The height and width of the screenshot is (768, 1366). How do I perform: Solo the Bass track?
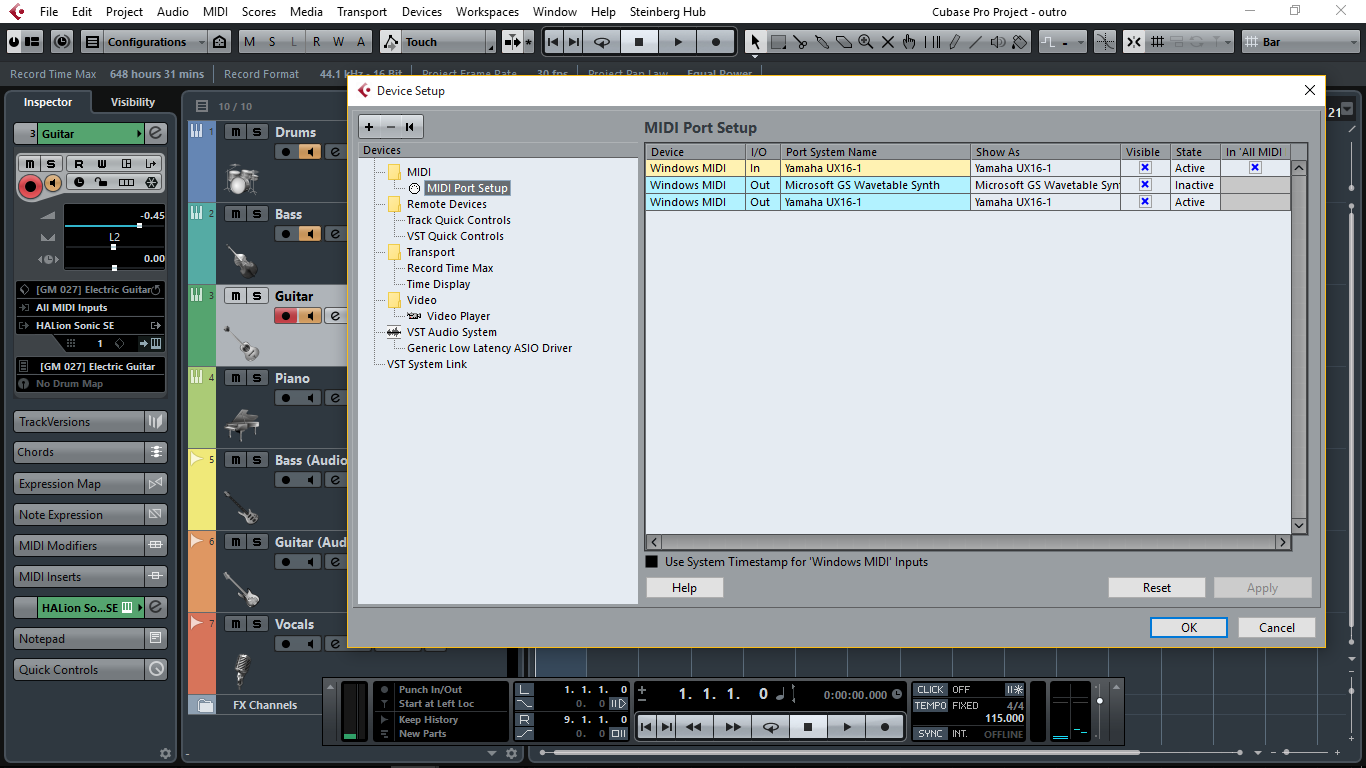coord(257,214)
